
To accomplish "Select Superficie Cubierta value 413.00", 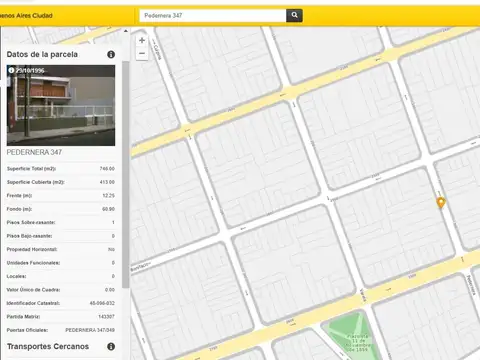I will point(107,182).
